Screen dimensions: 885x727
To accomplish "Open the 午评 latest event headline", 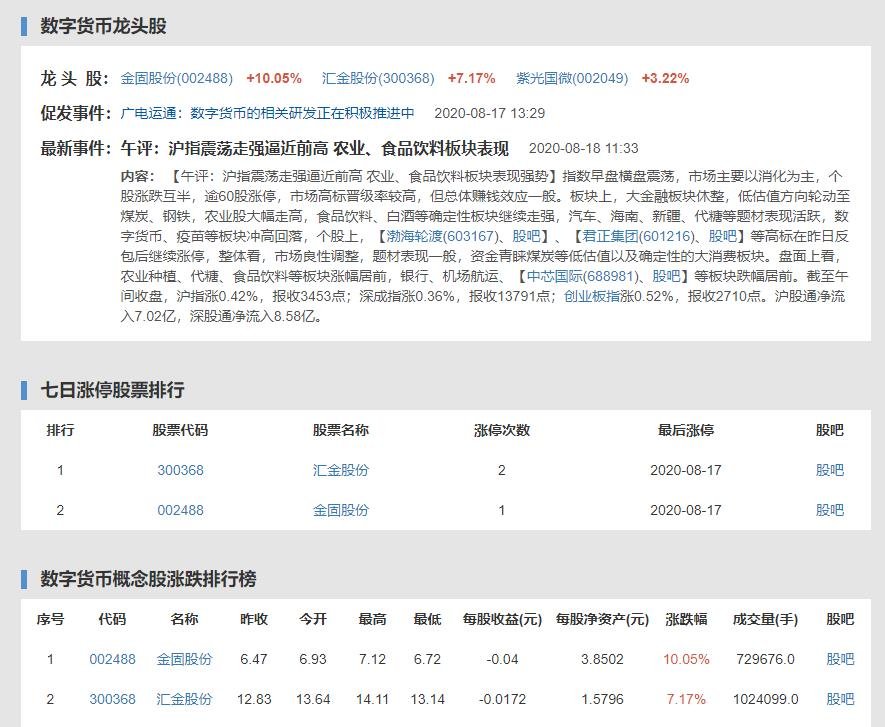I will (314, 148).
